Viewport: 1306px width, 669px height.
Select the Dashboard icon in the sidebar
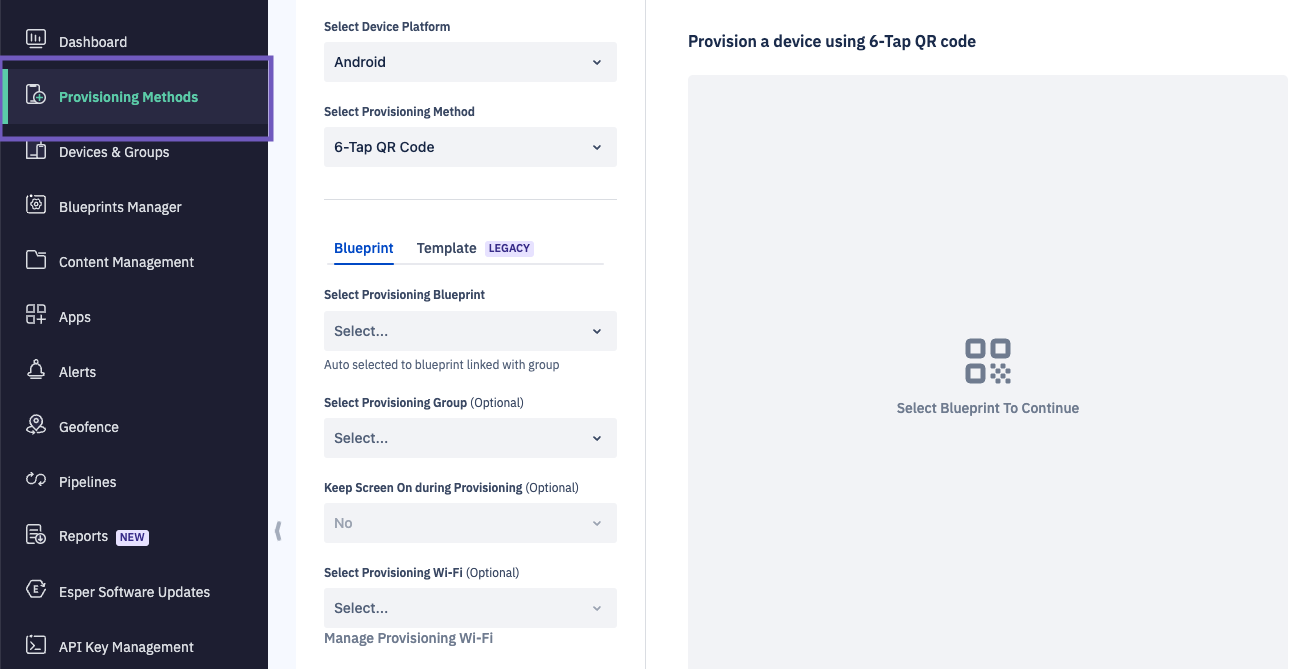point(36,37)
